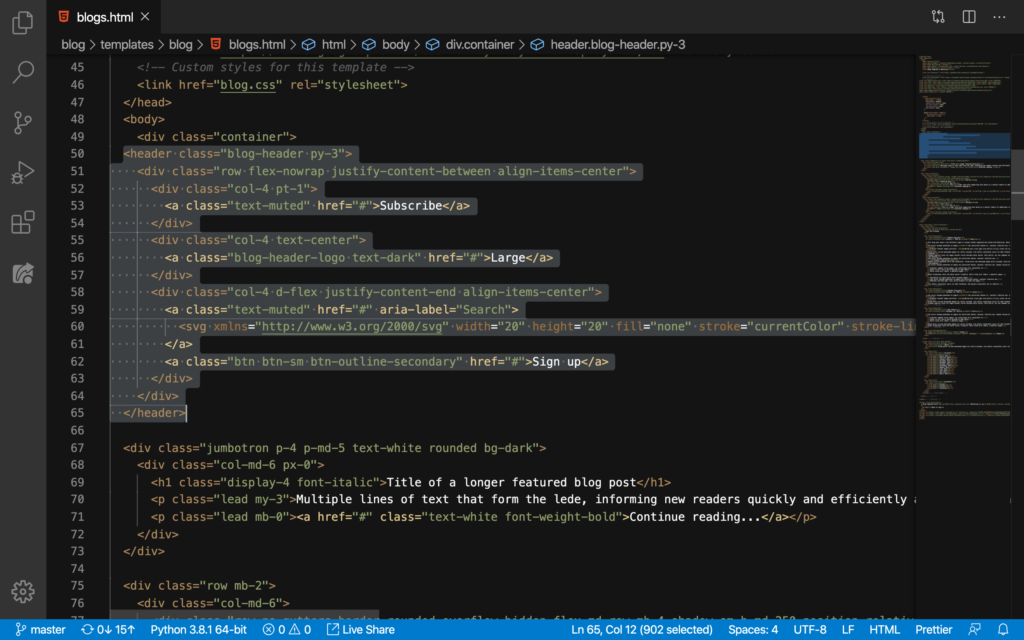
Task: Click line number 67 in the gutter
Action: [77, 448]
